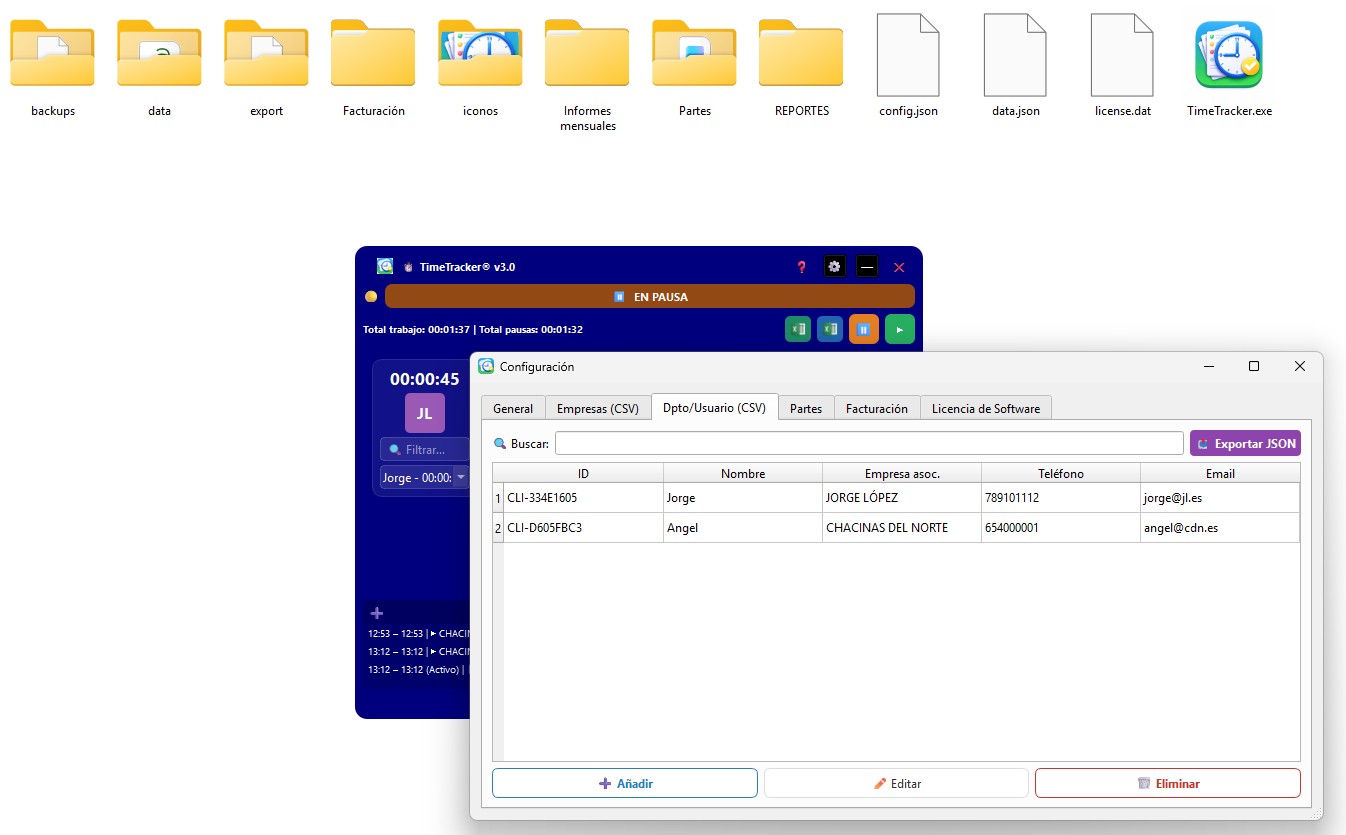Click the plus icon above the time log

[x=377, y=613]
